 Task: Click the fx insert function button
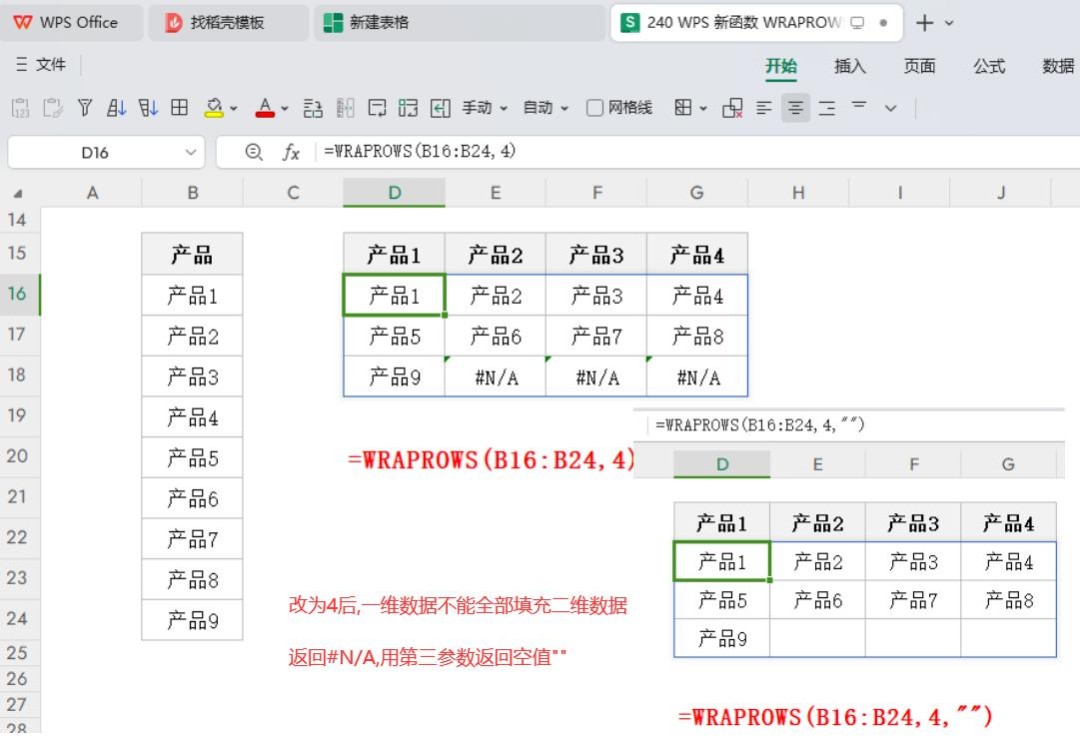(x=290, y=152)
